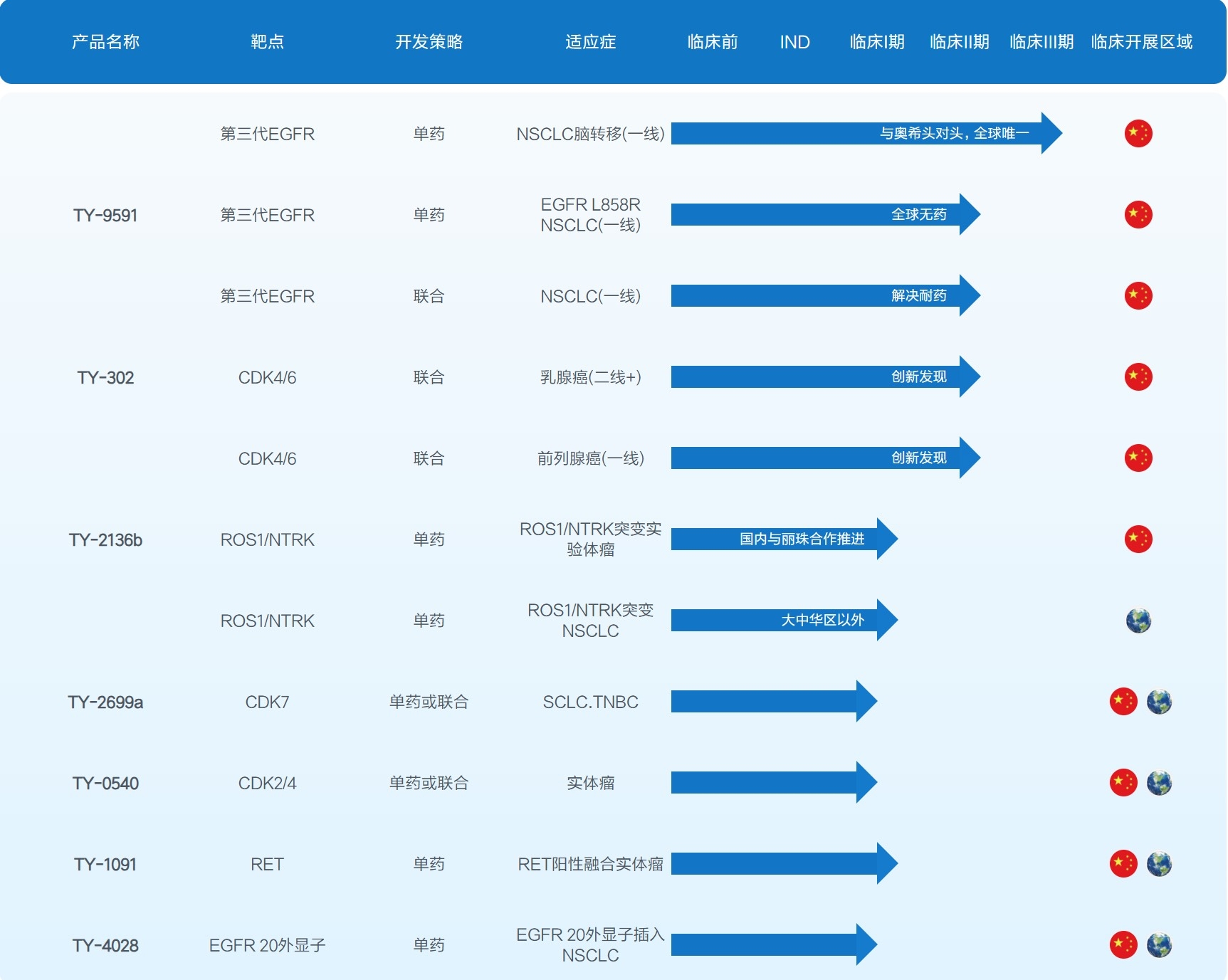Click 单药或联合 in the TY-0540 row
Image resolution: width=1228 pixels, height=980 pixels.
pyautogui.click(x=429, y=783)
